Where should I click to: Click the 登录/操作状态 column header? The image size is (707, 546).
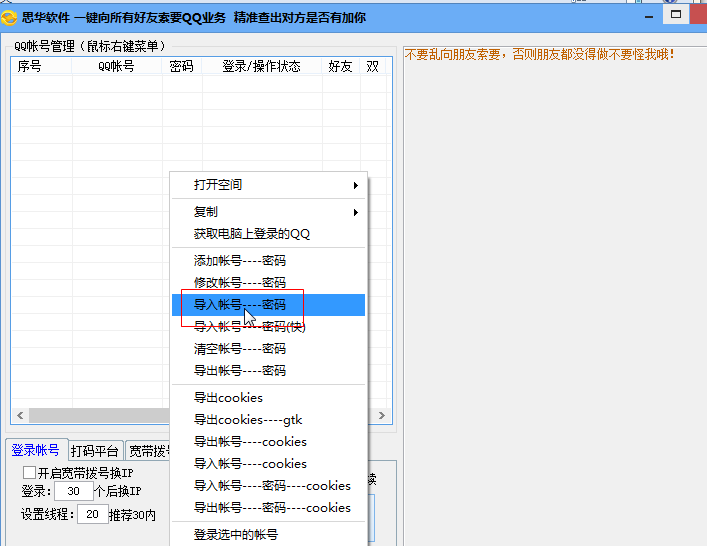click(262, 66)
